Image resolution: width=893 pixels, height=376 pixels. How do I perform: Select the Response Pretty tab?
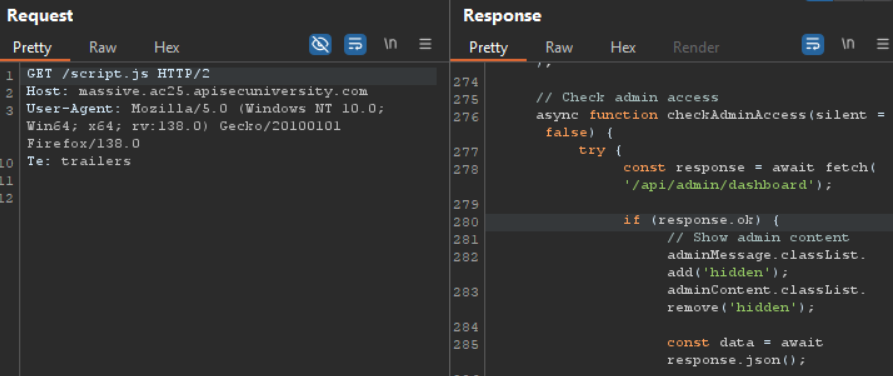click(x=489, y=47)
